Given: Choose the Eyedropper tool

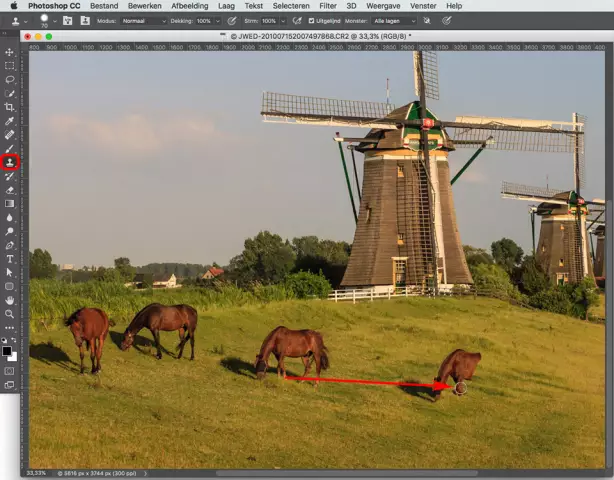Looking at the screenshot, I should pyautogui.click(x=10, y=121).
